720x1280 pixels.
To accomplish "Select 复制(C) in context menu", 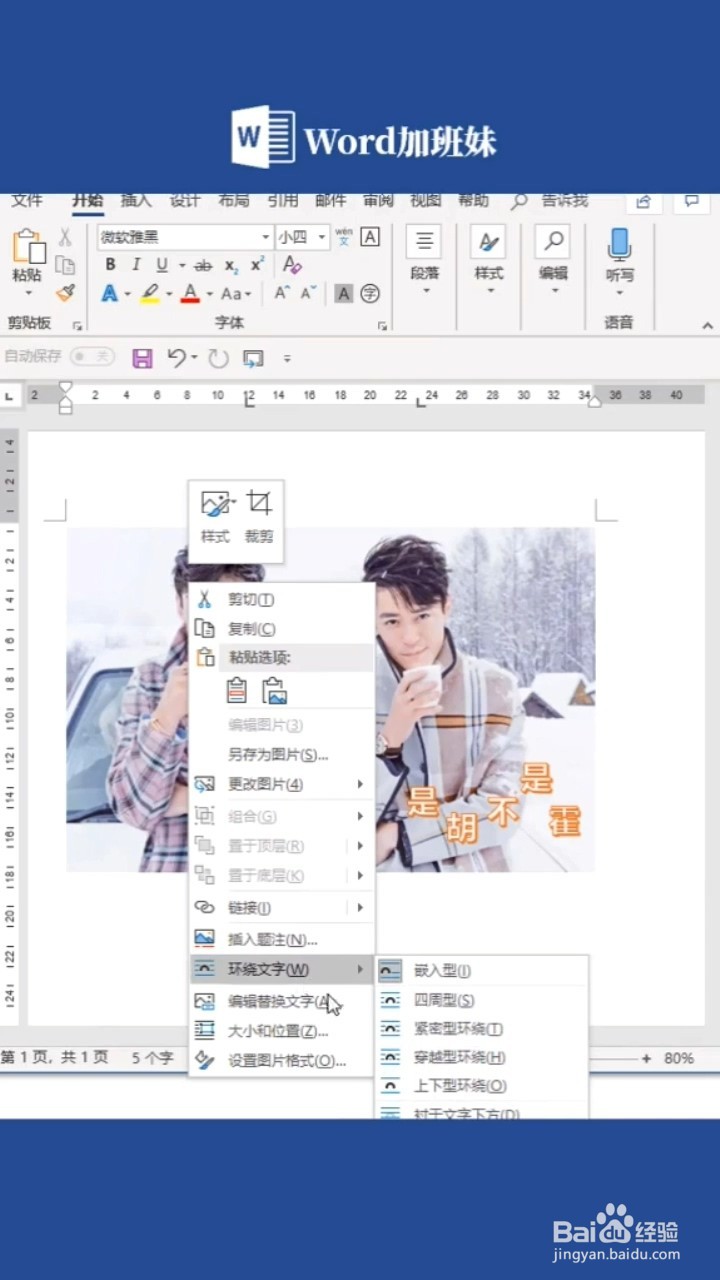I will tap(281, 629).
